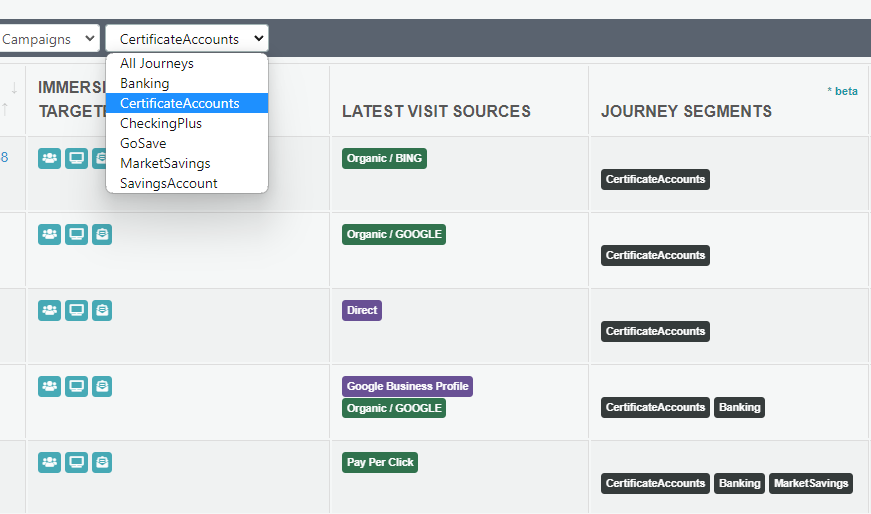This screenshot has width=871, height=514.
Task: Open the Campaigns dropdown
Action: [x=48, y=39]
